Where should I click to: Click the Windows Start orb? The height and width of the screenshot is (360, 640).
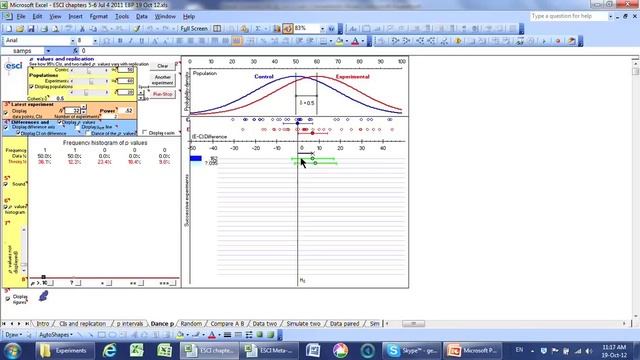click(13, 351)
